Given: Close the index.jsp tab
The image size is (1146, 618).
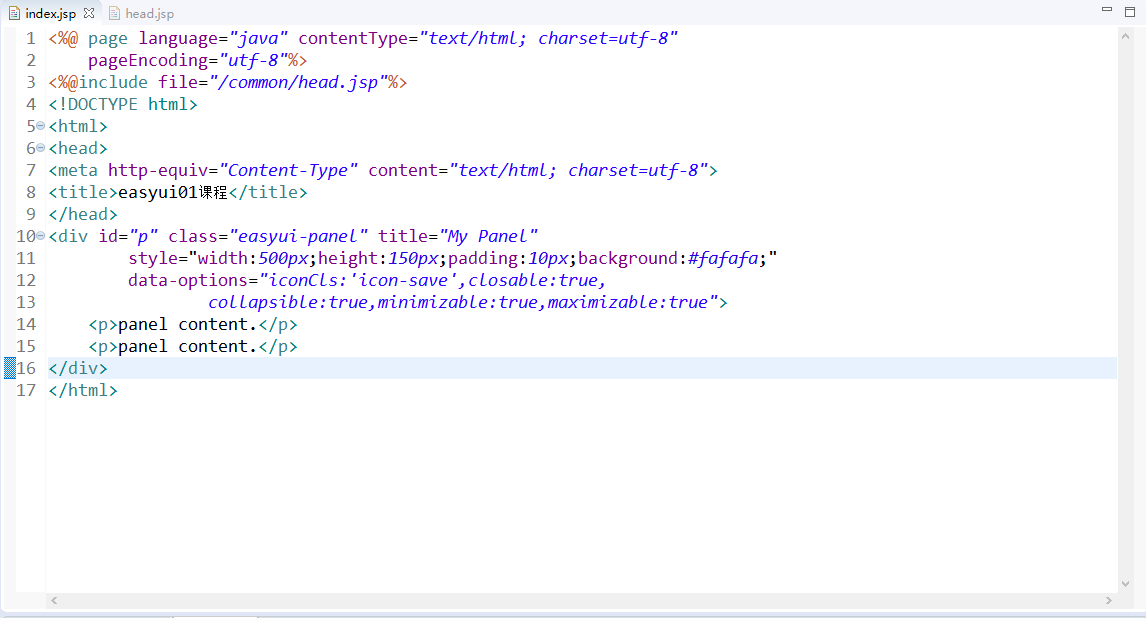Looking at the screenshot, I should coord(89,13).
